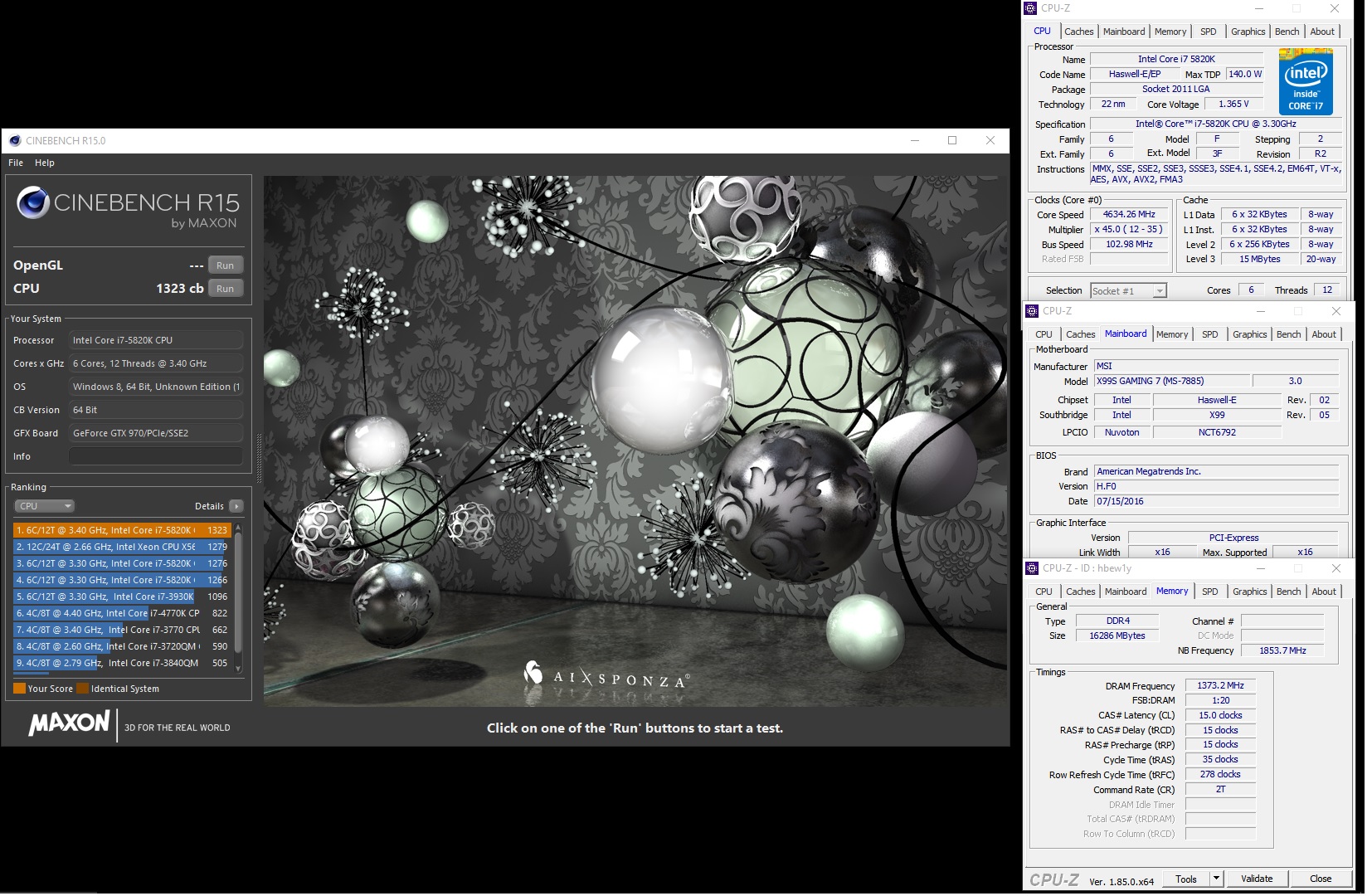The width and height of the screenshot is (1372, 896).
Task: Open Bench tab in top CPU-Z window
Action: click(1287, 32)
